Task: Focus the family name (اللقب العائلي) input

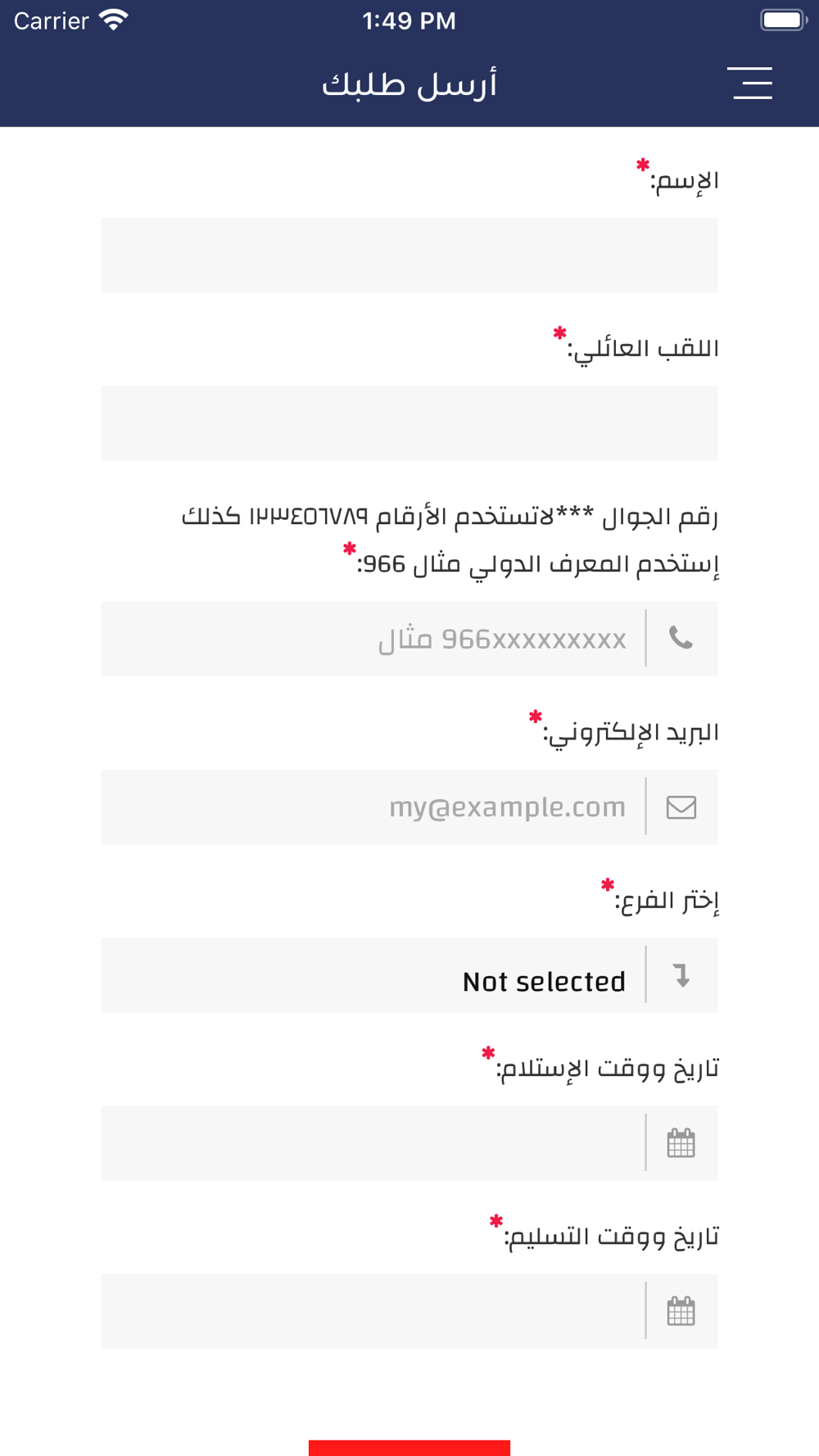Action: click(x=409, y=423)
